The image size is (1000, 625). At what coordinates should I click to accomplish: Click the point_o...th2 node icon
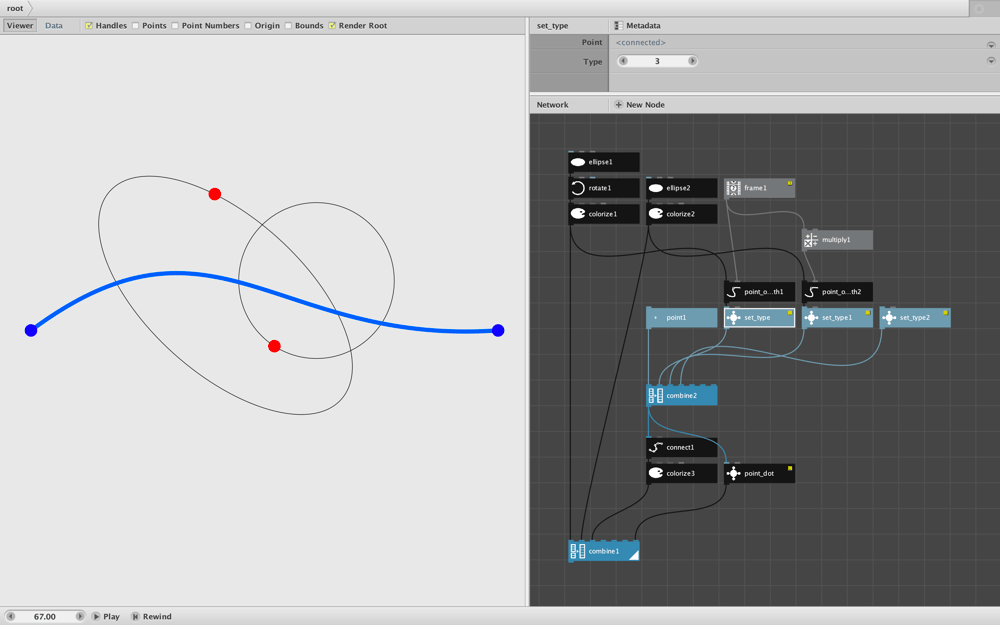pos(811,291)
